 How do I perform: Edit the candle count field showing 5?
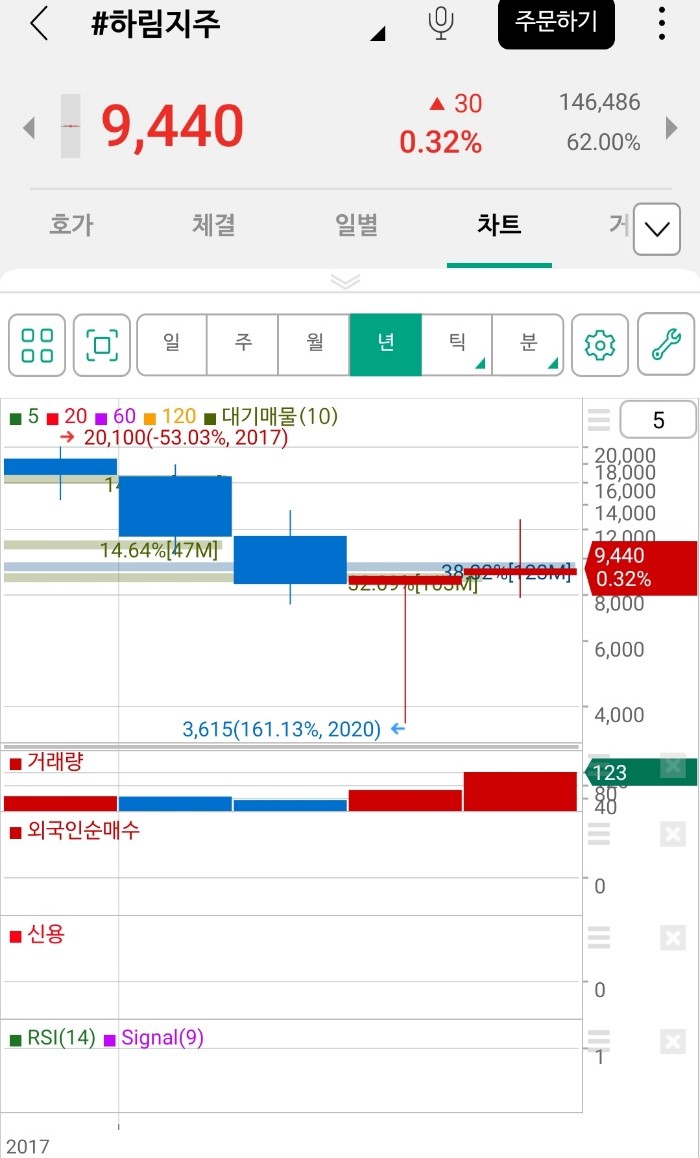click(658, 419)
